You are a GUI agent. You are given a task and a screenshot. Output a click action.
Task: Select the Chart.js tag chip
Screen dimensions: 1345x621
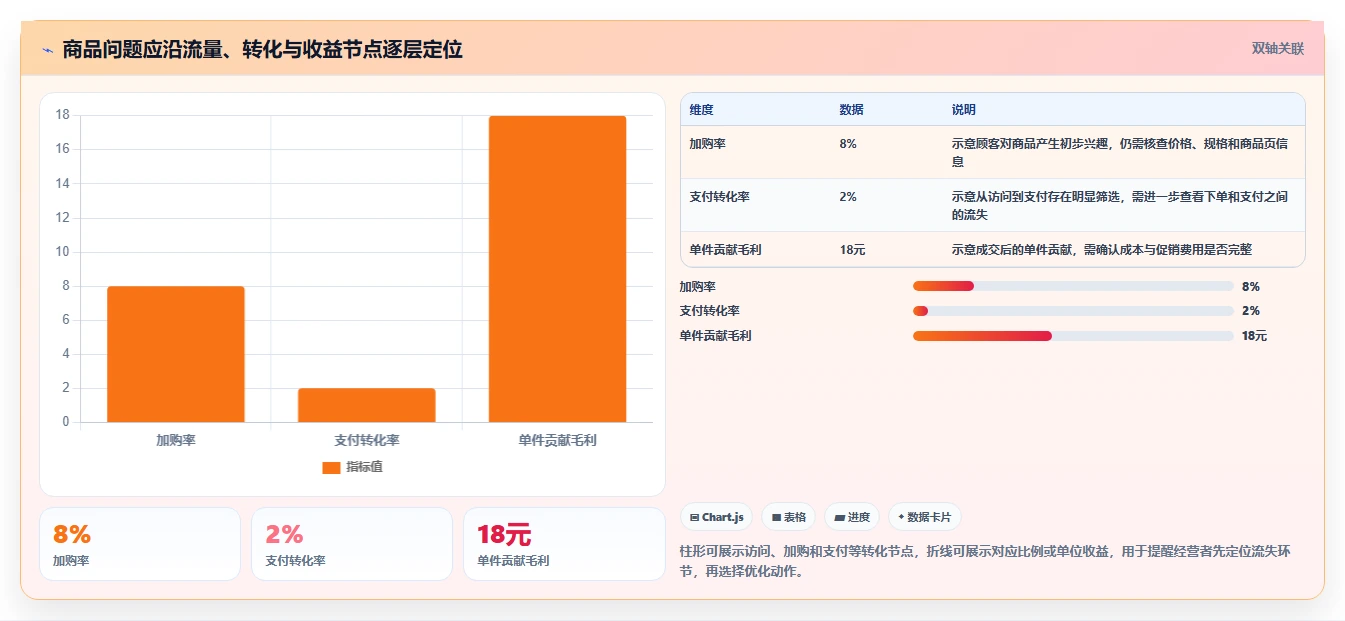(x=717, y=517)
